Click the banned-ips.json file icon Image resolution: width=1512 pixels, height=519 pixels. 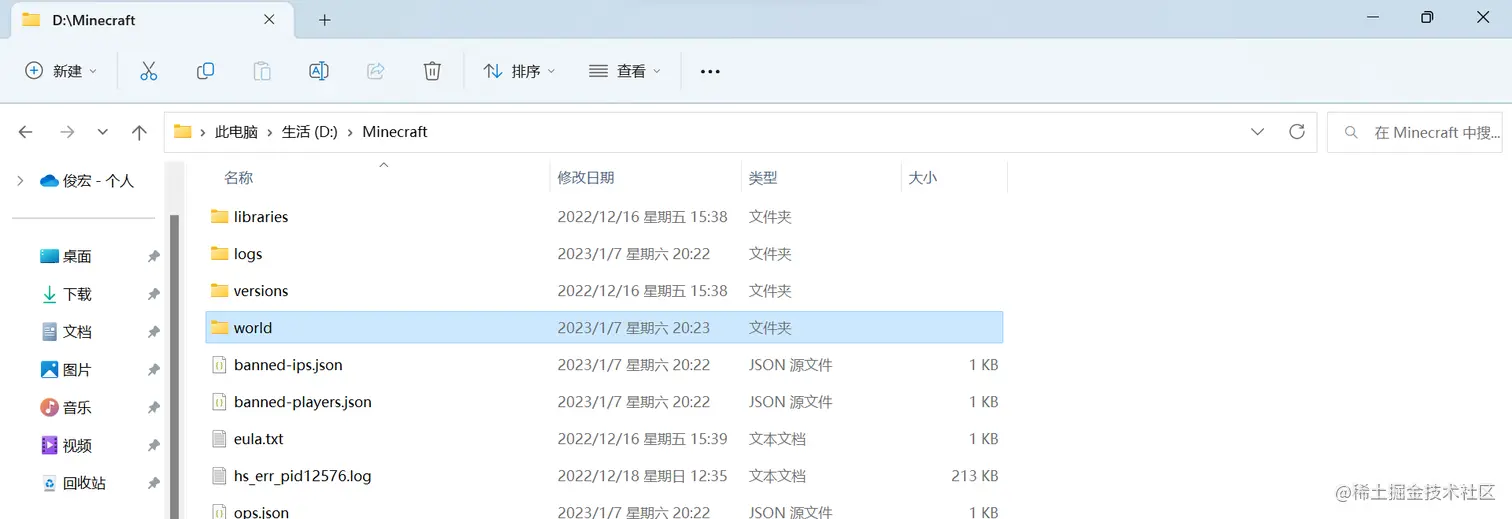coord(220,365)
